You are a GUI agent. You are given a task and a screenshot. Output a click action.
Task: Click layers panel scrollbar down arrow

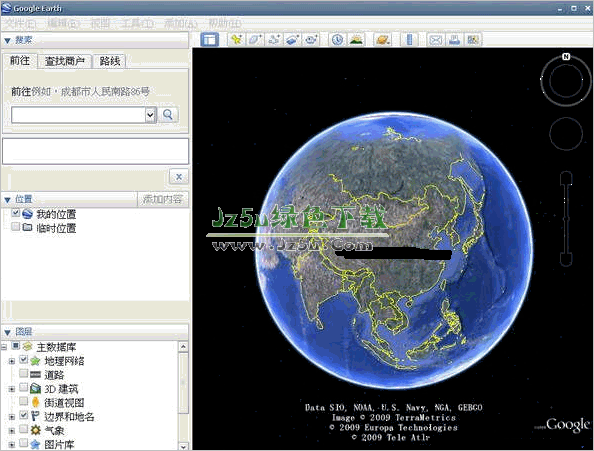point(183,446)
